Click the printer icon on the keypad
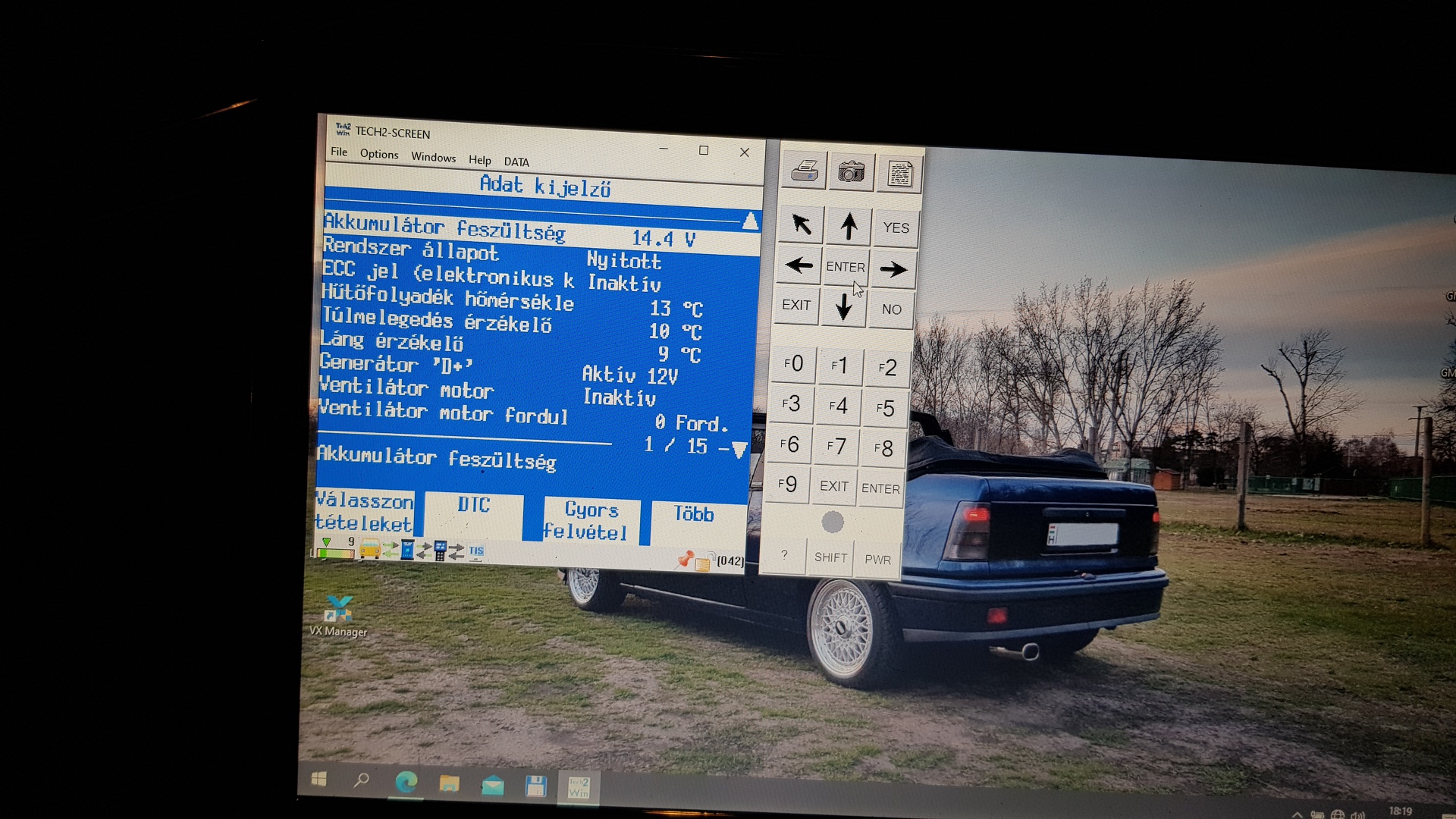The width and height of the screenshot is (1456, 819). click(804, 171)
